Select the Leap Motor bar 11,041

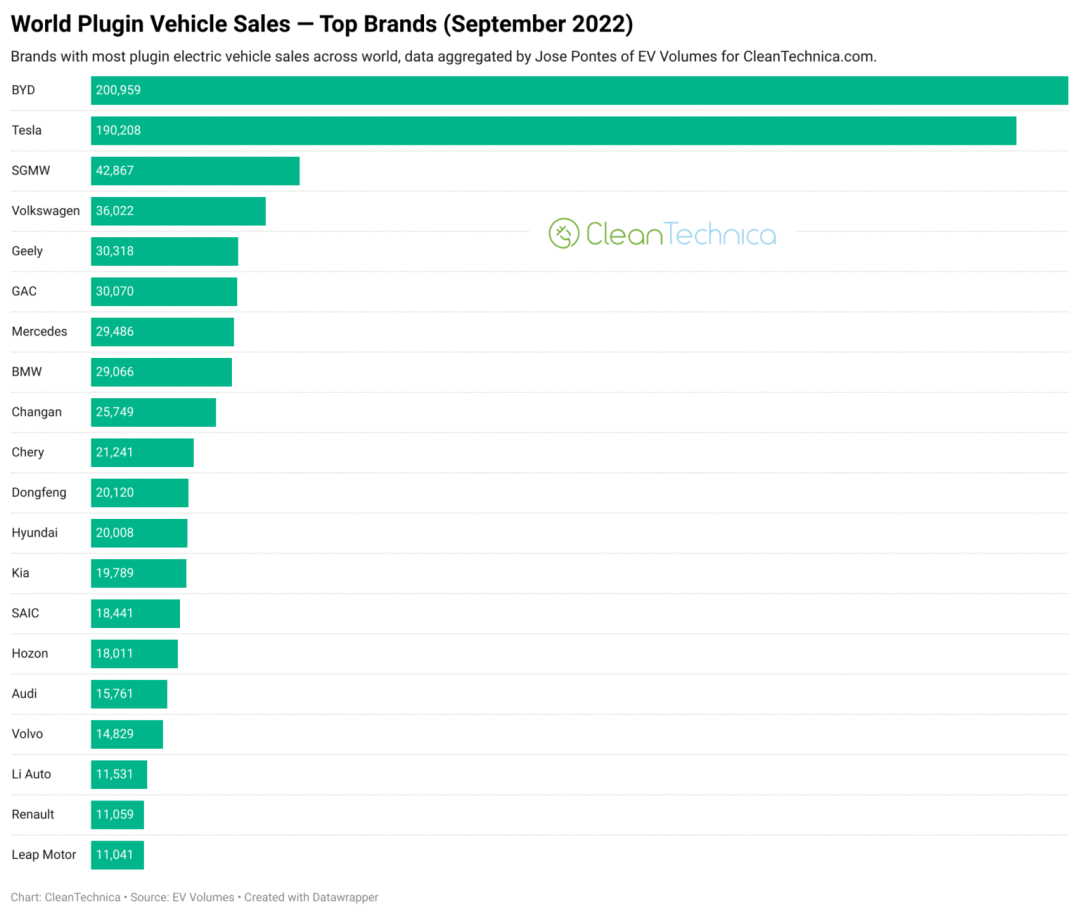pos(117,855)
